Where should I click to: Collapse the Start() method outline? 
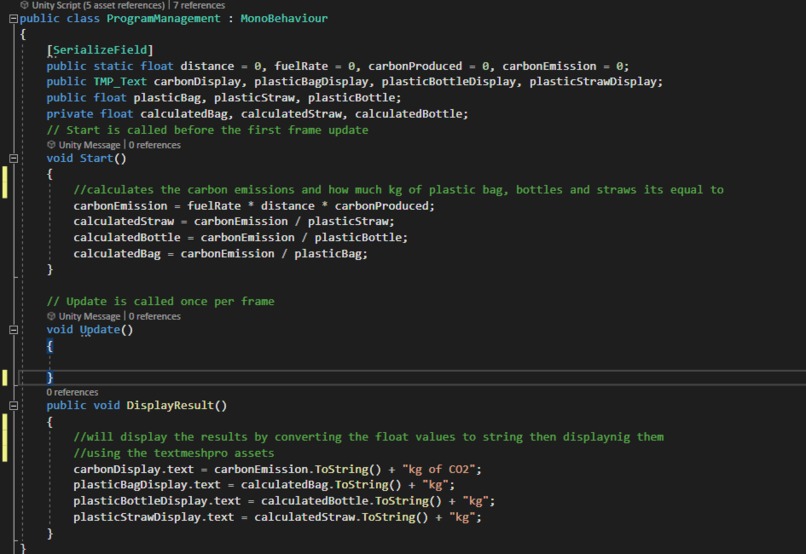point(14,158)
